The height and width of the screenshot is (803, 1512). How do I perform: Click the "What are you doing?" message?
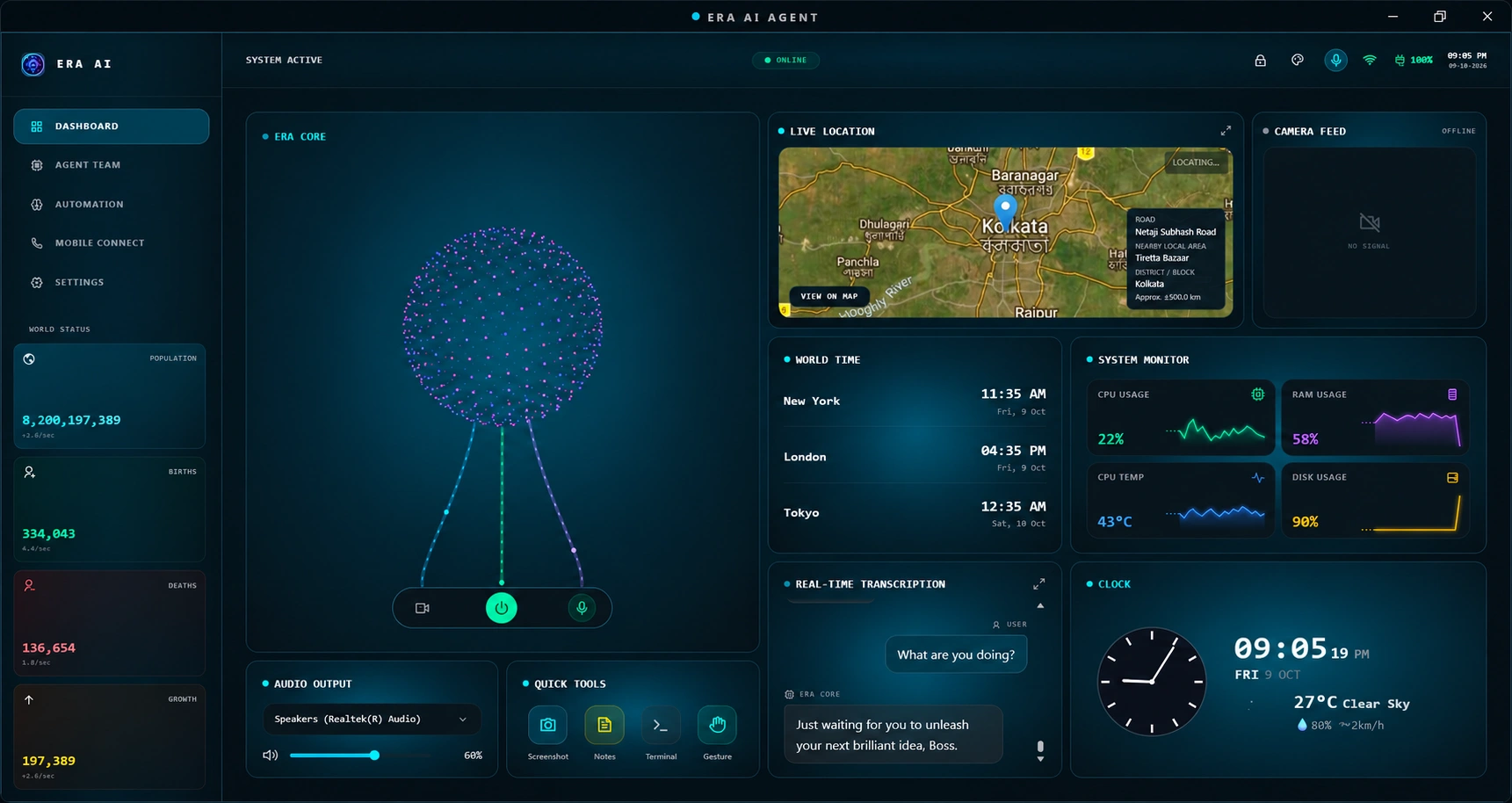coord(956,655)
